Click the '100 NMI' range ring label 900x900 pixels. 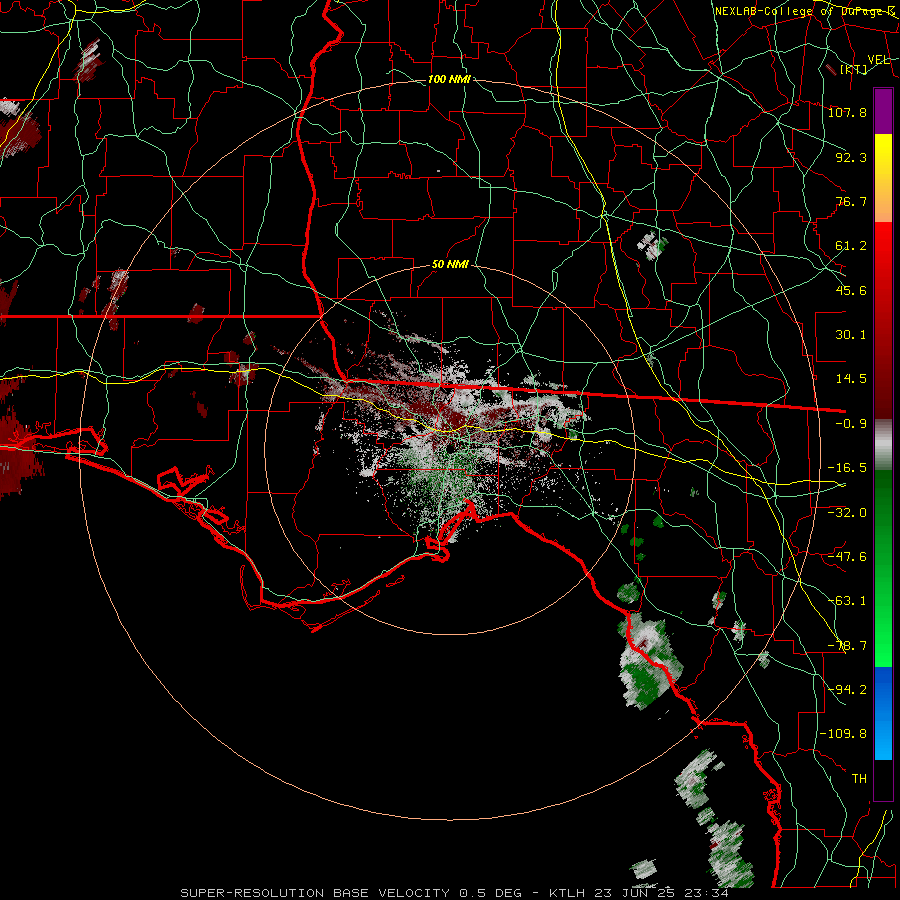449,79
